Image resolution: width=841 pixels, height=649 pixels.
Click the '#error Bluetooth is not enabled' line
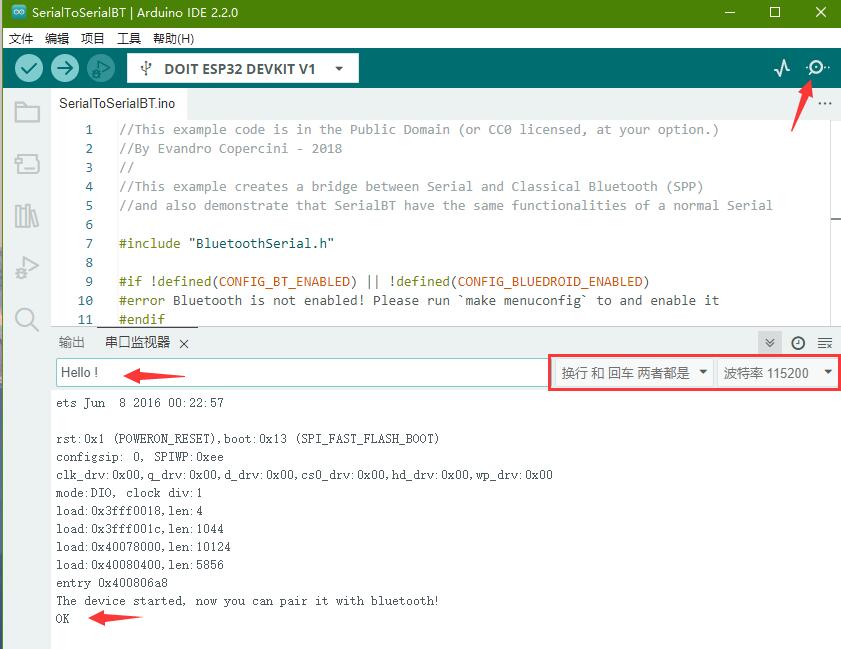click(418, 300)
